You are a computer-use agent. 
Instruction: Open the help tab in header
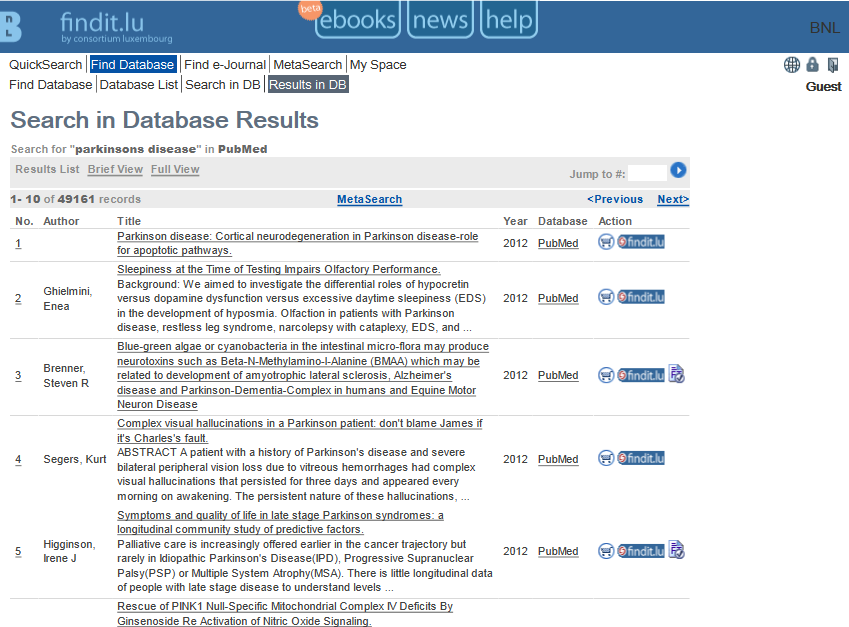pos(509,20)
